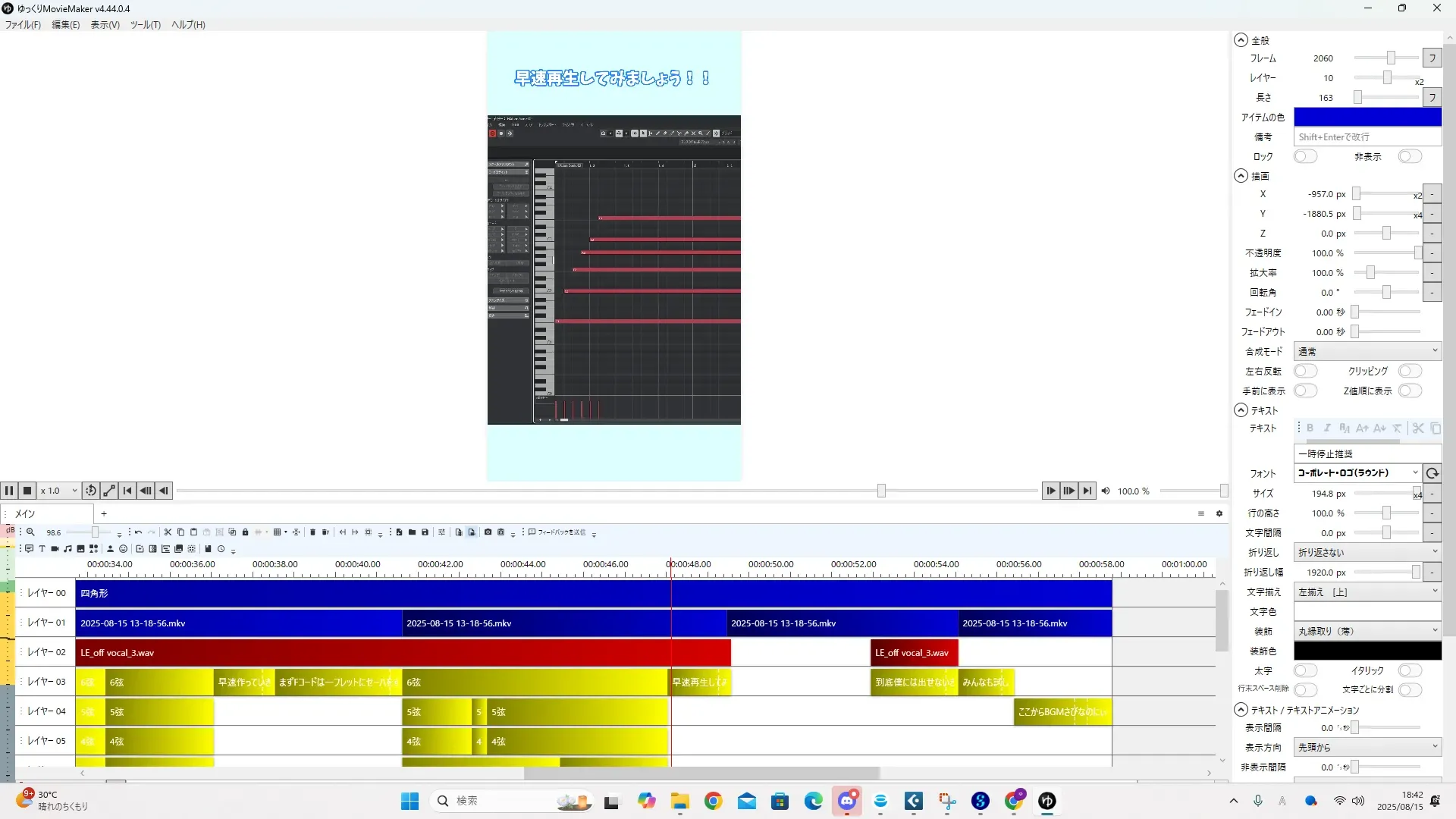
Task: Add a text item using the T icon
Action: pos(42,548)
